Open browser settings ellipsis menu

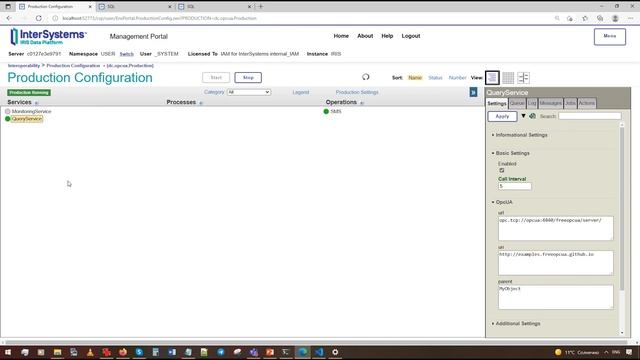pyautogui.click(x=631, y=18)
